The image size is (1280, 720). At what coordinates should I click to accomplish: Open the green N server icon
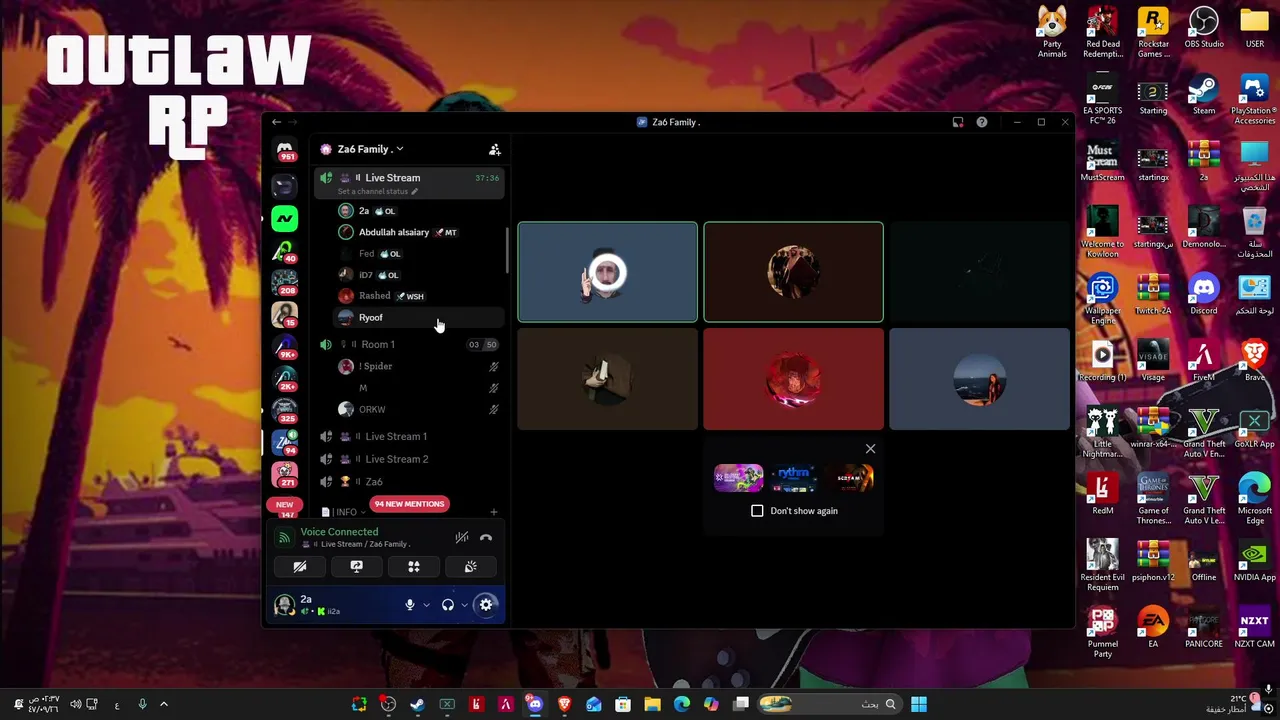(285, 218)
